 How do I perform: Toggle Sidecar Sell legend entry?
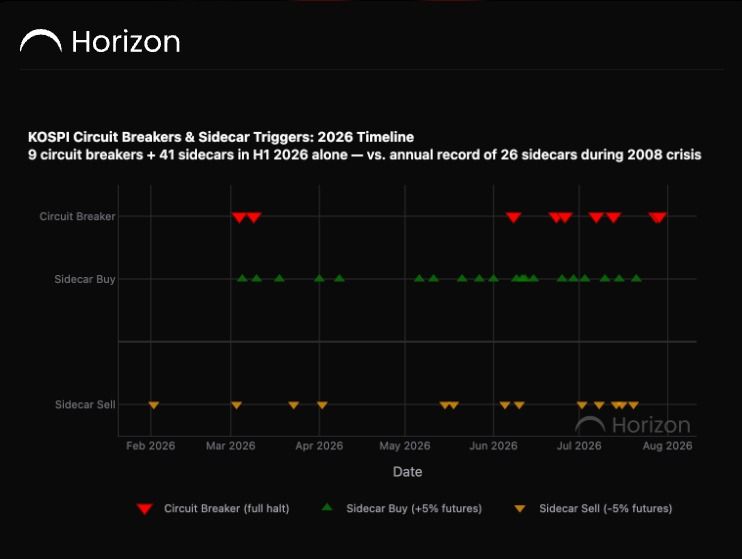(x=593, y=508)
